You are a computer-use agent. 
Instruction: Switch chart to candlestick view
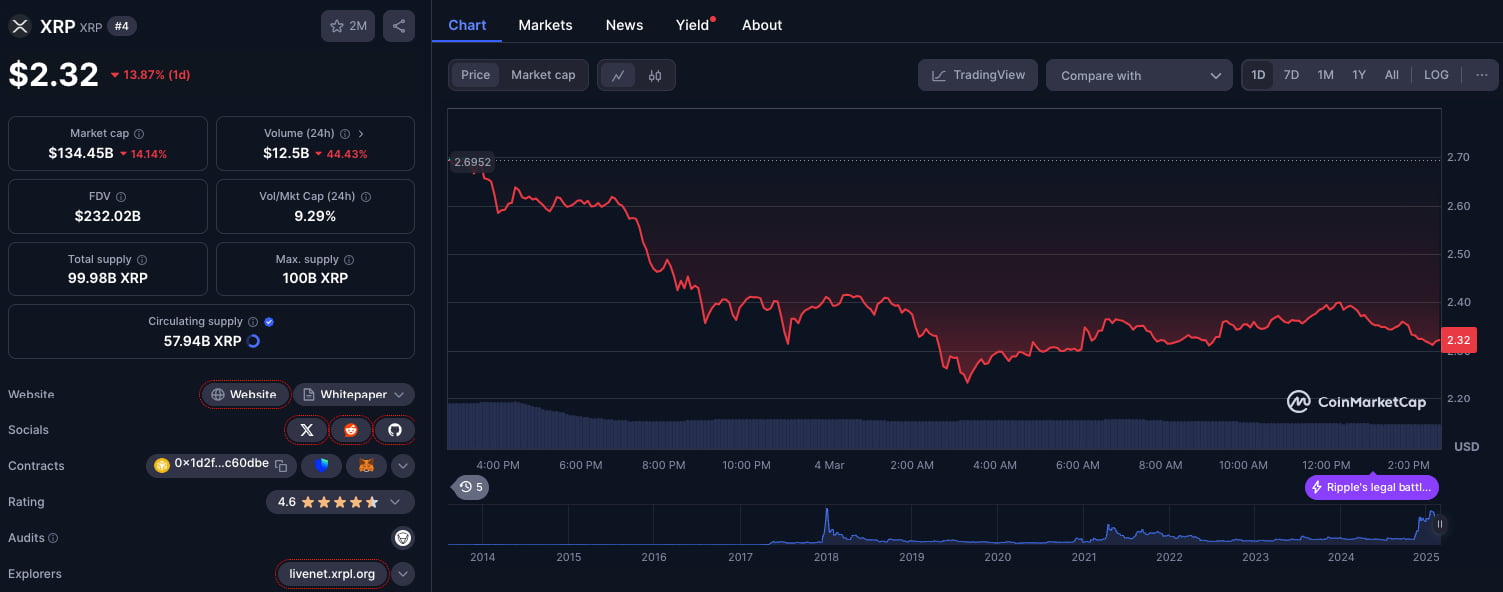tap(655, 75)
